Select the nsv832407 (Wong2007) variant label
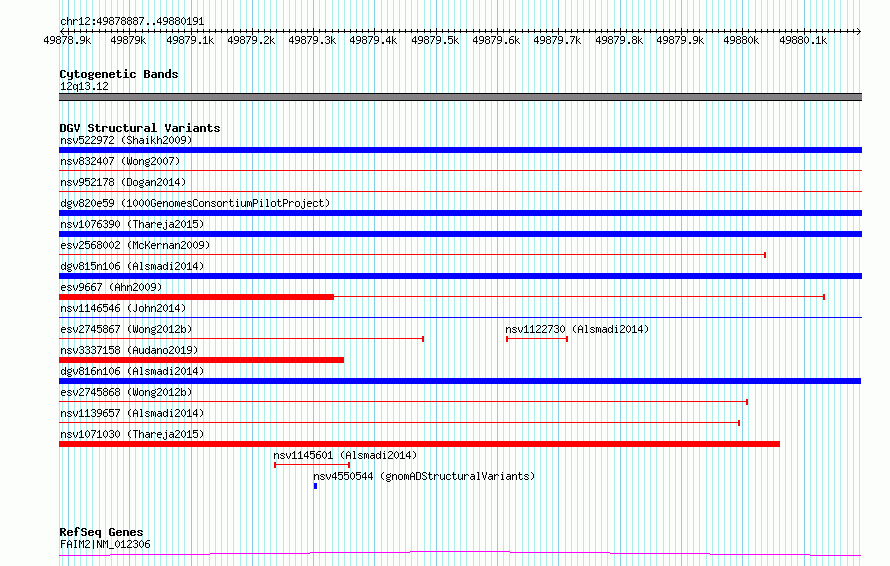890x566 pixels. pos(120,161)
